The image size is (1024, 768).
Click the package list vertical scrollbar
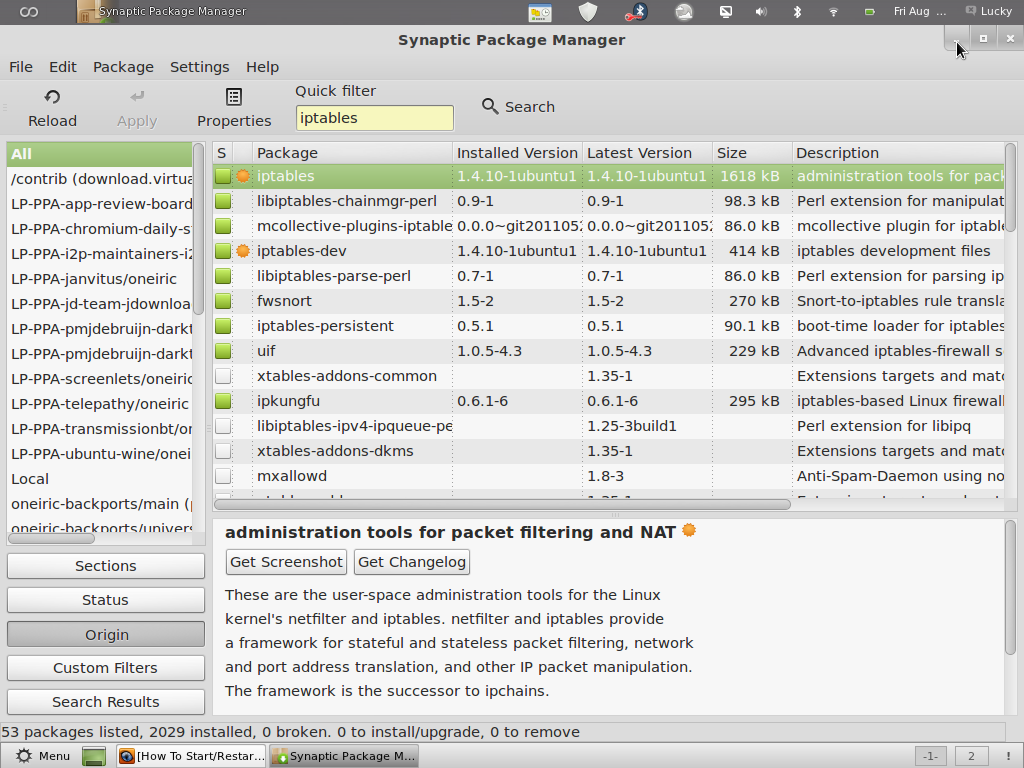[1010, 187]
